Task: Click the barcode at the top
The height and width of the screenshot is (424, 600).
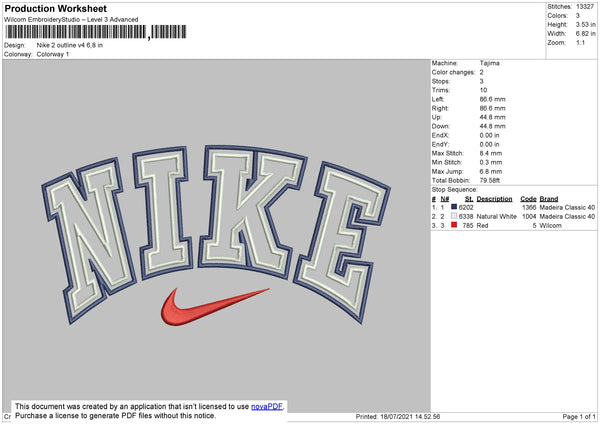Action: pos(96,32)
